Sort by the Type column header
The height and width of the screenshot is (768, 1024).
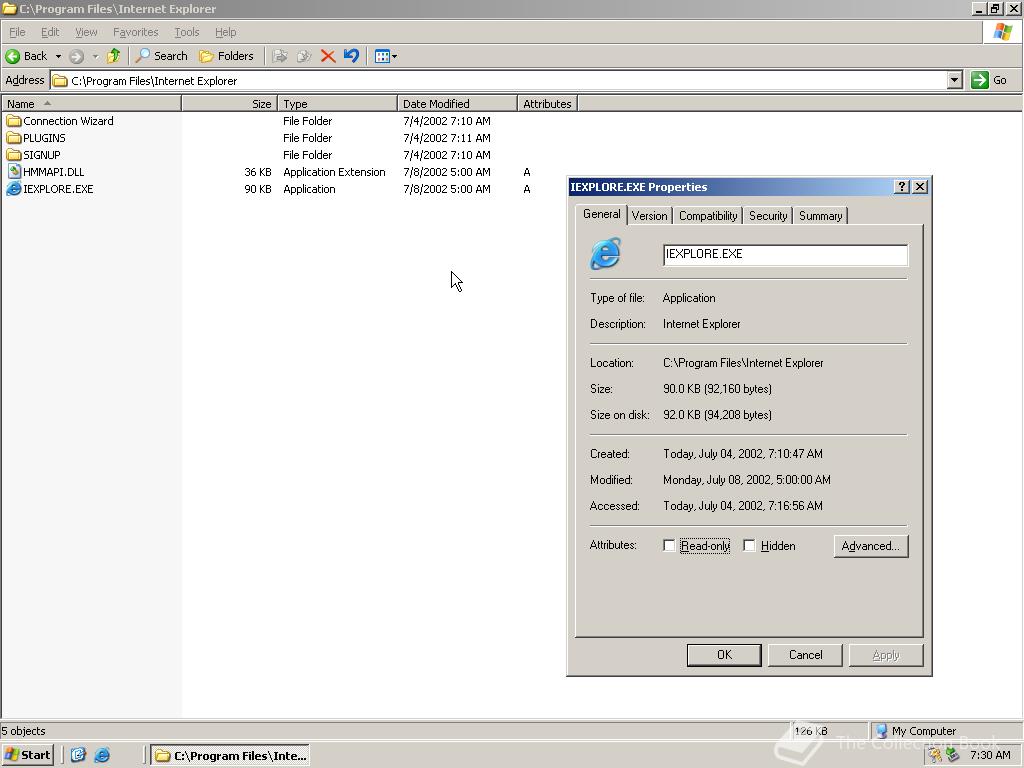click(338, 104)
